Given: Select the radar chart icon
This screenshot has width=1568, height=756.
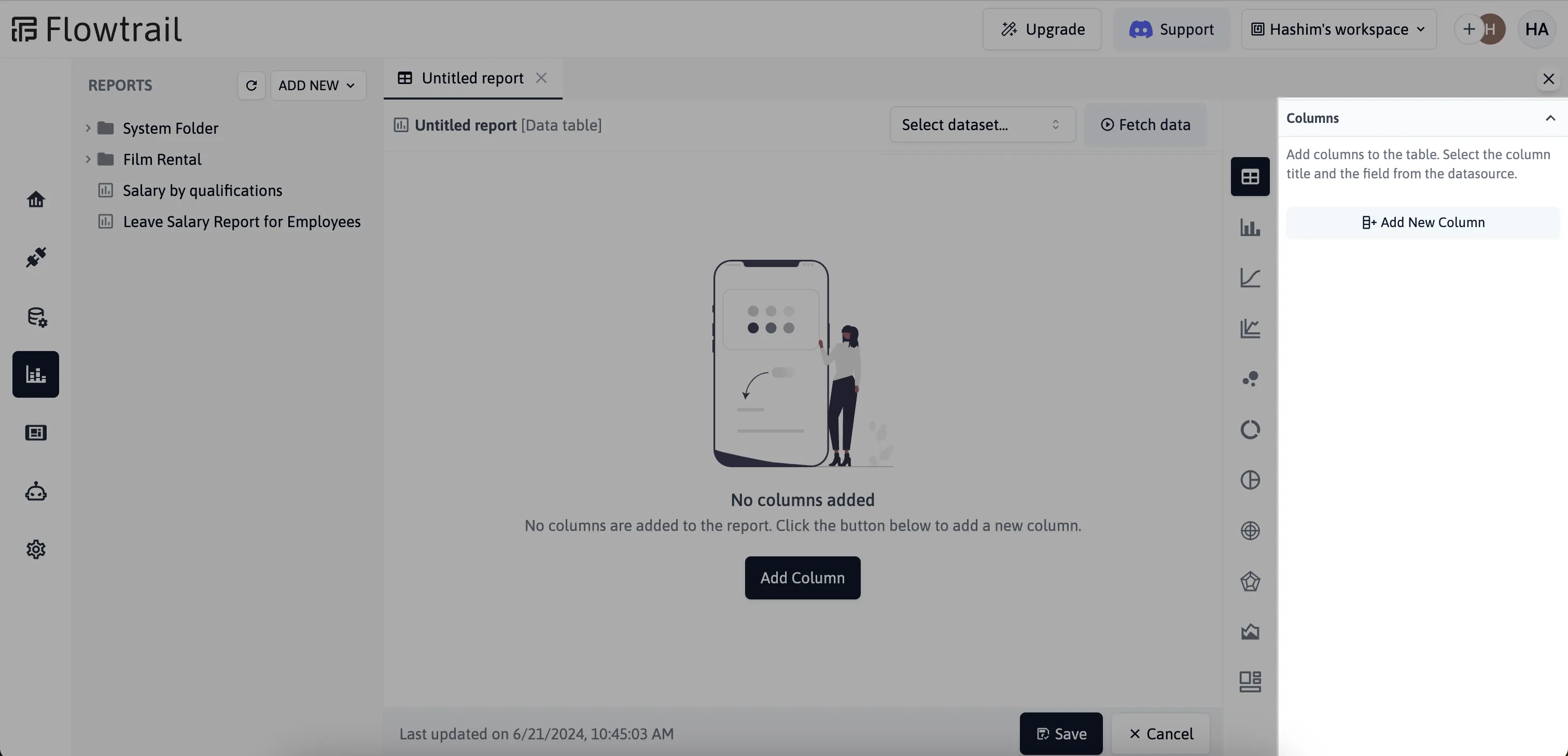Looking at the screenshot, I should pos(1250,581).
